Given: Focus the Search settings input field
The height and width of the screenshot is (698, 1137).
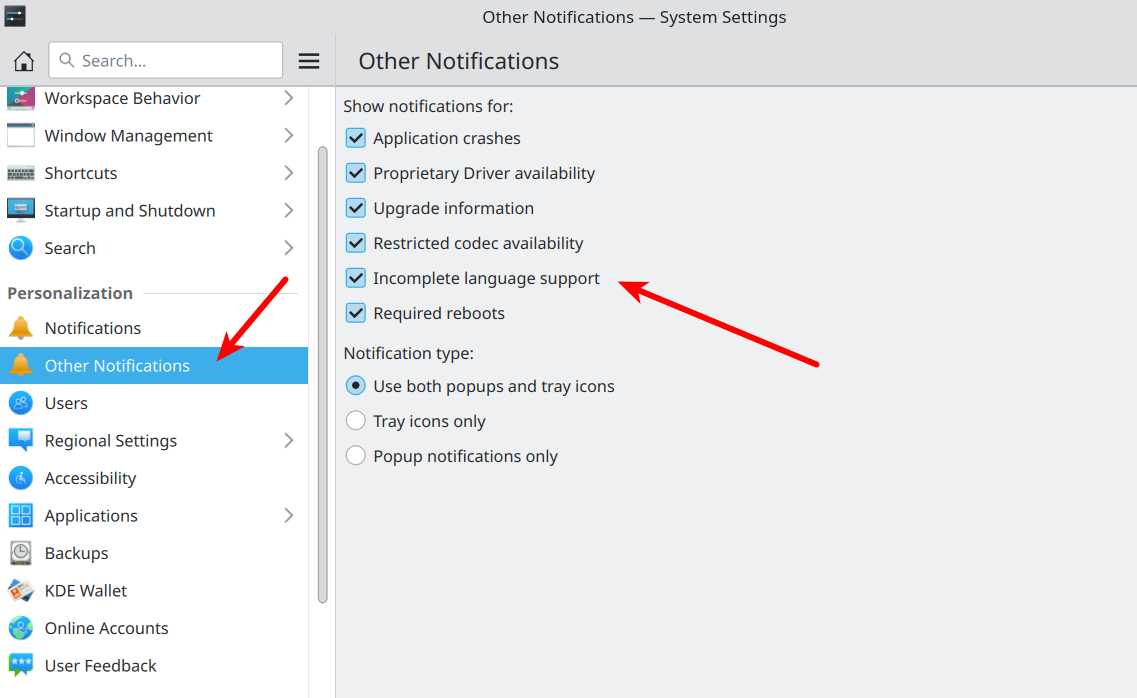Looking at the screenshot, I should [165, 60].
